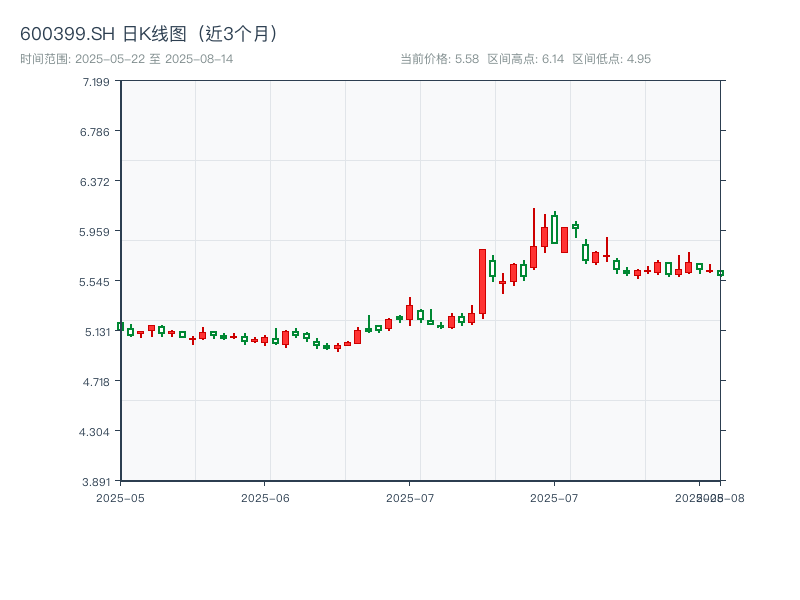This screenshot has height=600, width=800.
Task: Click the 6.786 y-axis label
Action: pos(94,132)
